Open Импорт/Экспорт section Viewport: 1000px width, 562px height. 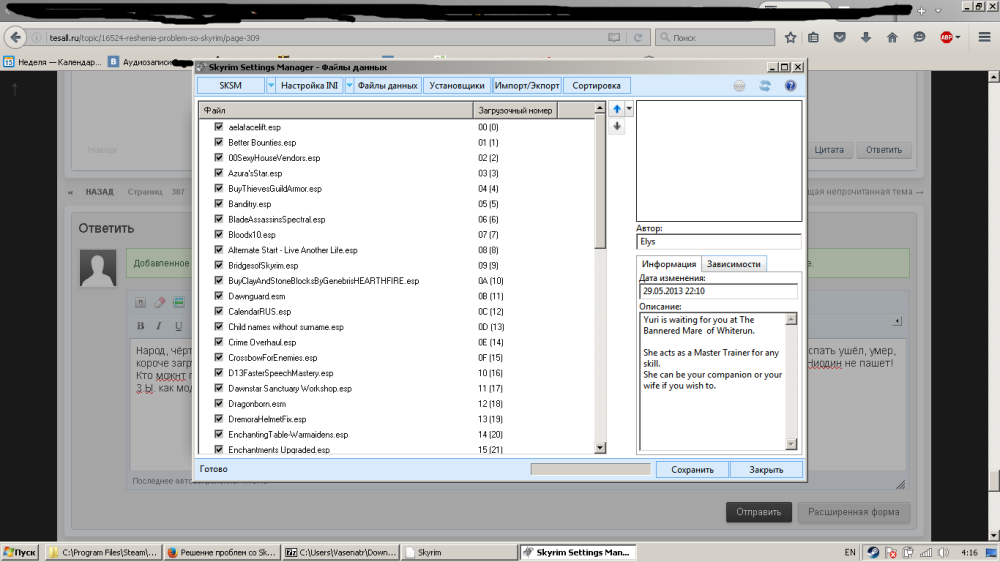pyautogui.click(x=527, y=85)
